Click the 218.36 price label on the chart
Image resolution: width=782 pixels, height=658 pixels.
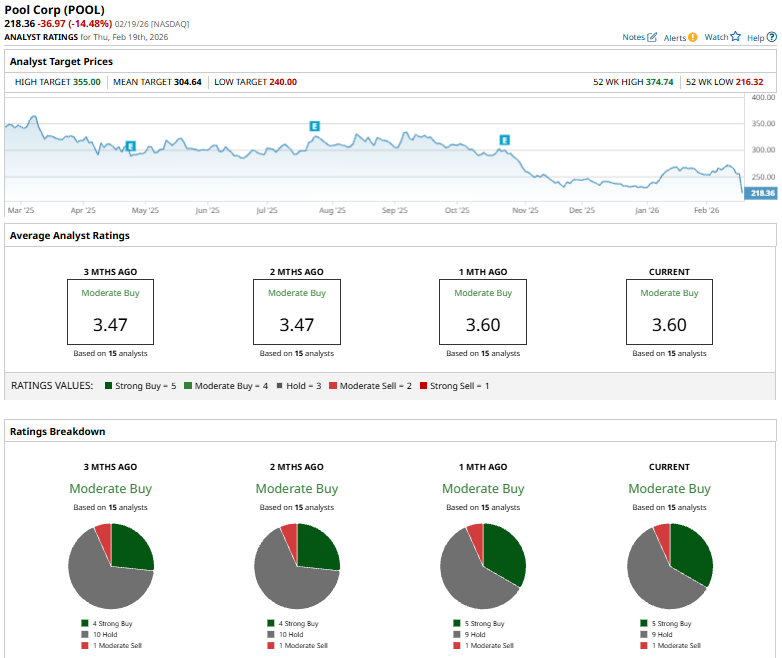pyautogui.click(x=761, y=193)
